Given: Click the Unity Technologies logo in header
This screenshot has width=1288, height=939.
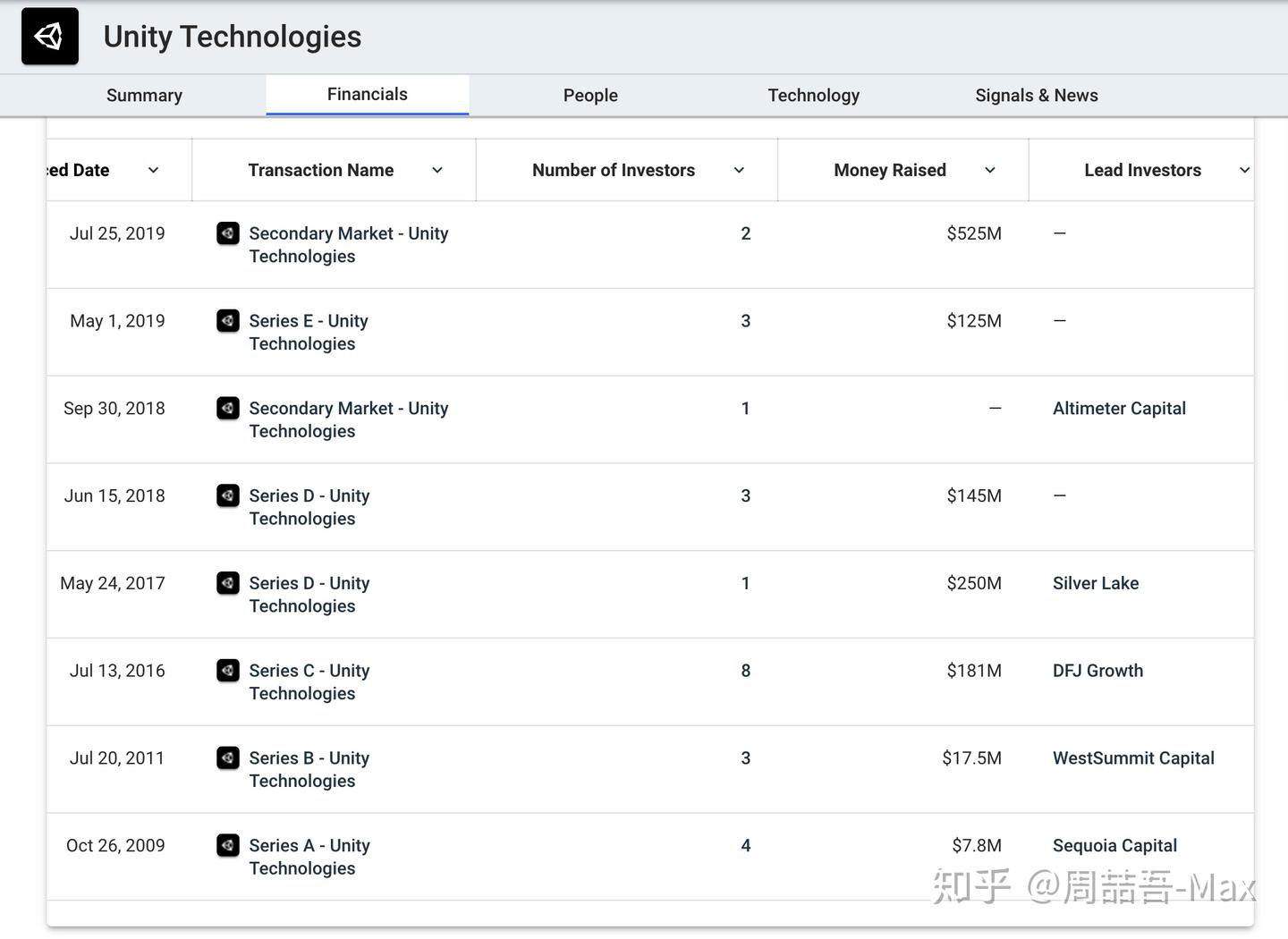Looking at the screenshot, I should tap(50, 37).
